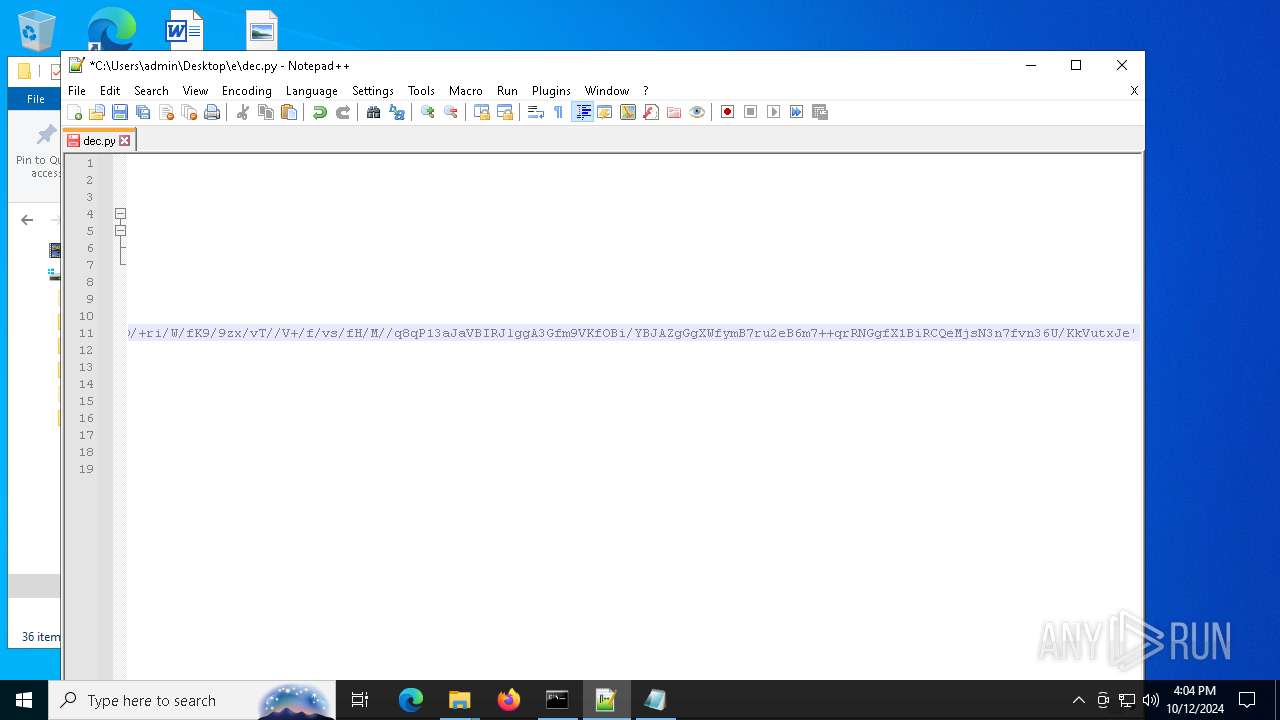
Task: Open the ? help menu
Action: (x=646, y=91)
